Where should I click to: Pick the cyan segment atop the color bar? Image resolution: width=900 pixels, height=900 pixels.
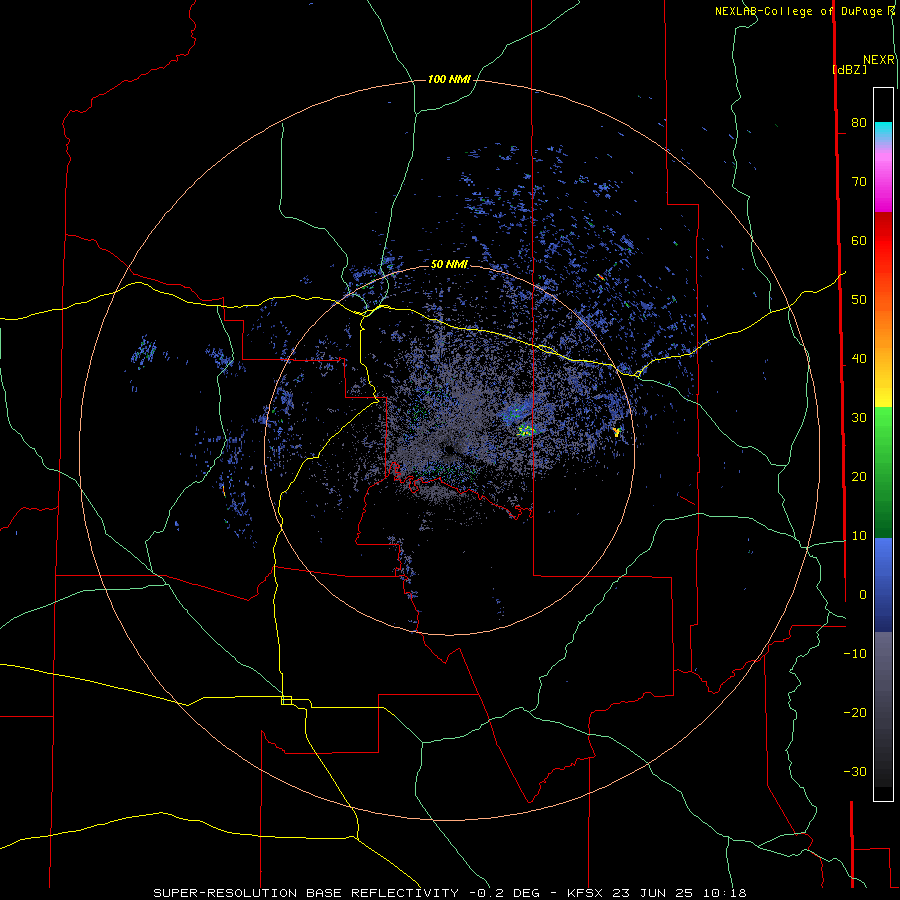click(883, 132)
